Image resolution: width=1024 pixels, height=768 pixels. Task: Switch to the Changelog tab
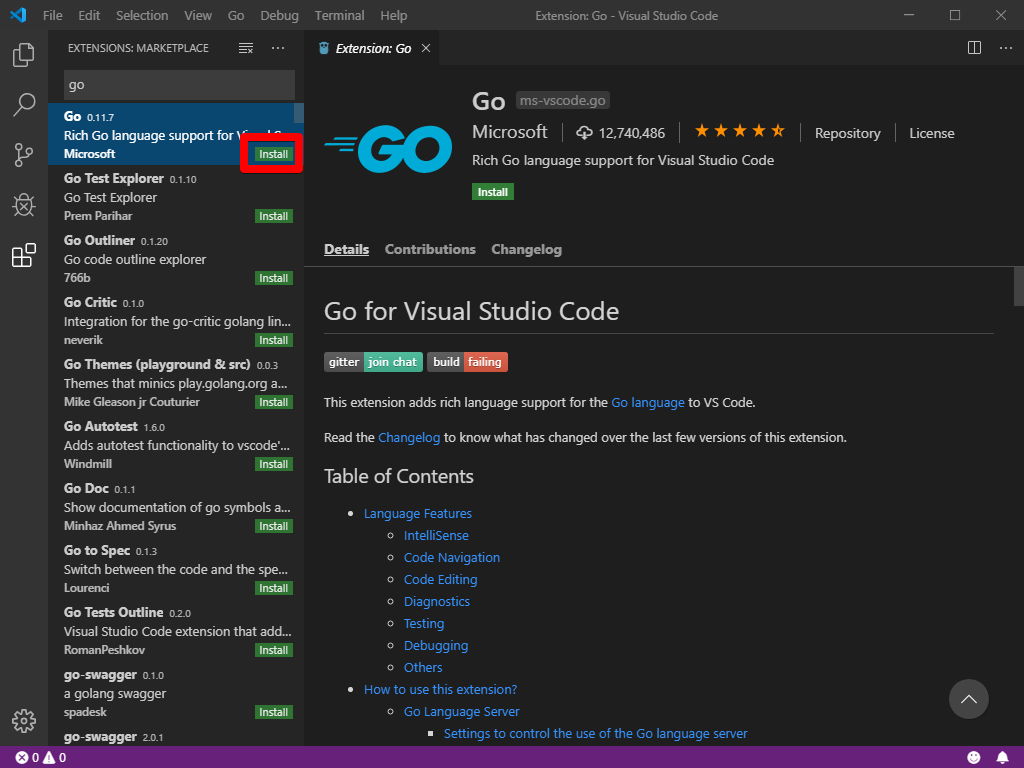click(x=526, y=249)
